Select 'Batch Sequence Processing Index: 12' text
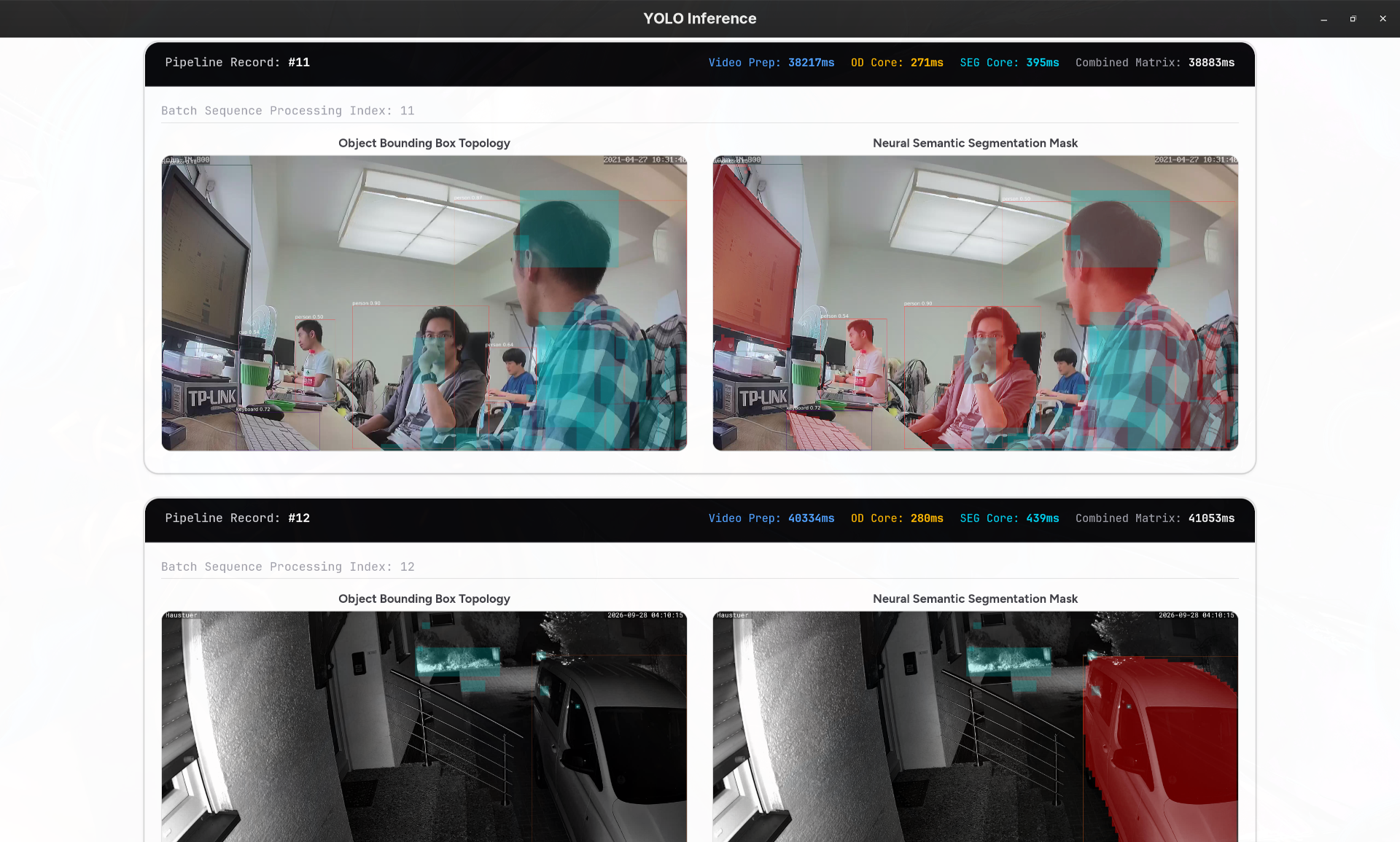 click(x=288, y=567)
